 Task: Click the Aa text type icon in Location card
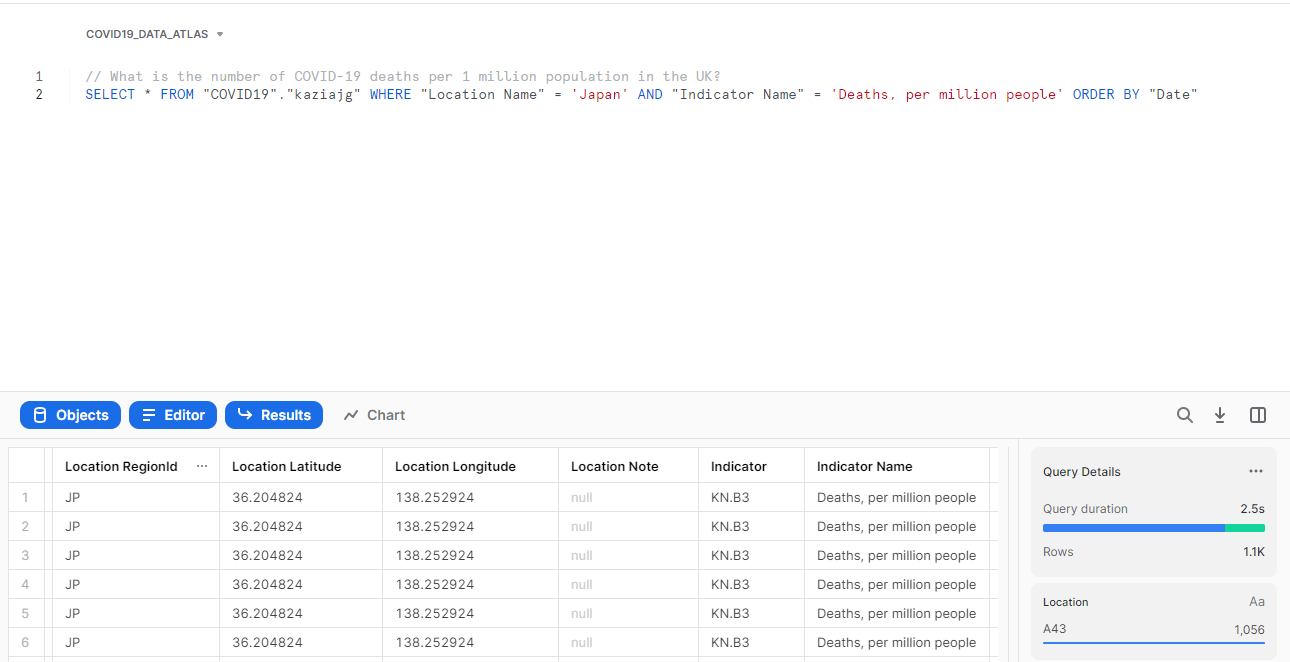[x=1257, y=602]
